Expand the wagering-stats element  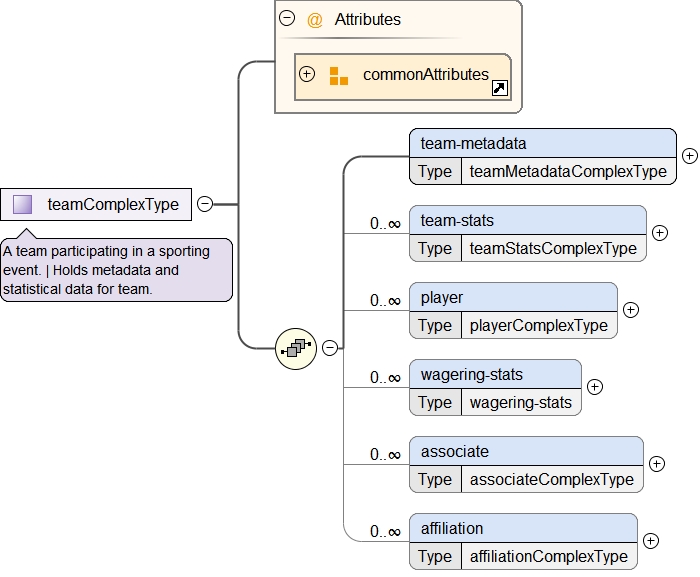(594, 387)
